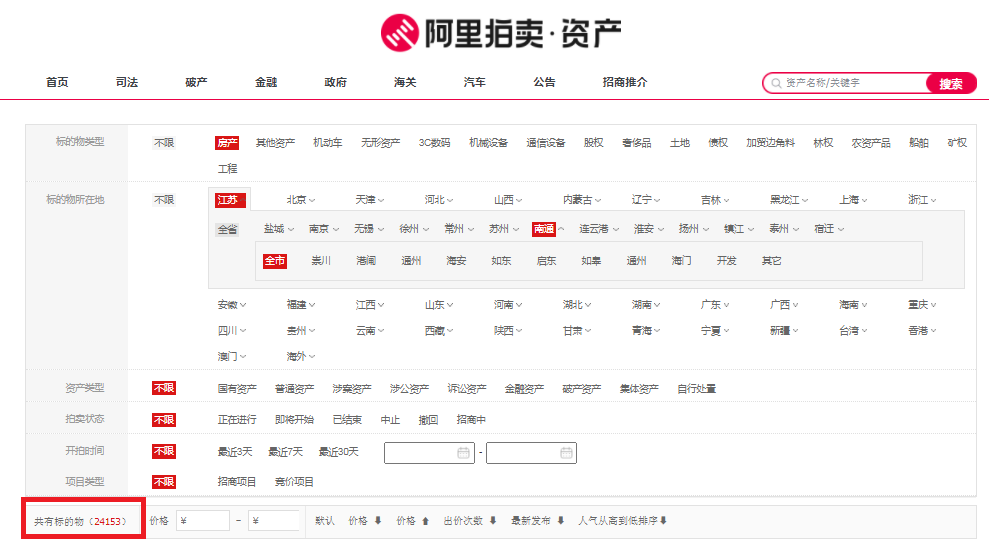Screen dimensions: 989x542
Task: Choose the 机动车 category
Action: (x=327, y=143)
